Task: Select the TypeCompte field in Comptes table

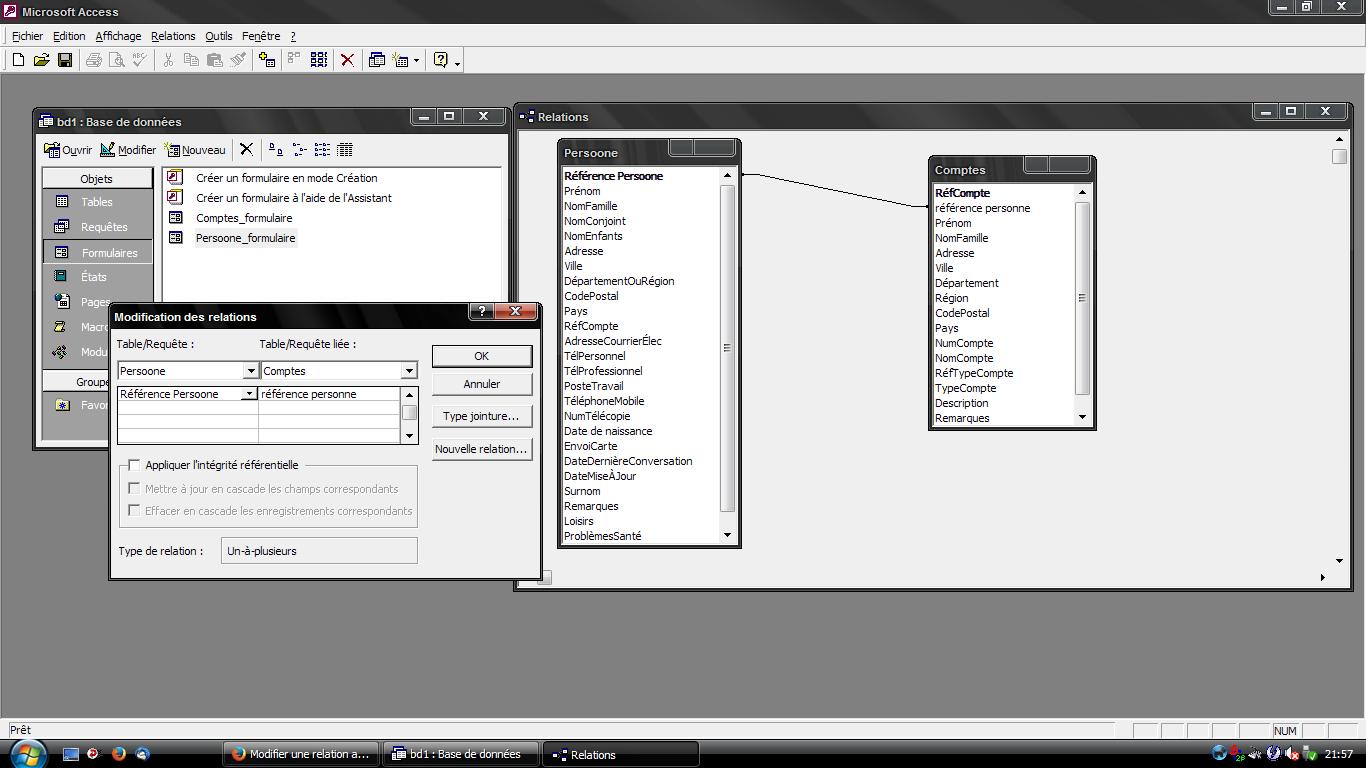Action: tap(966, 388)
